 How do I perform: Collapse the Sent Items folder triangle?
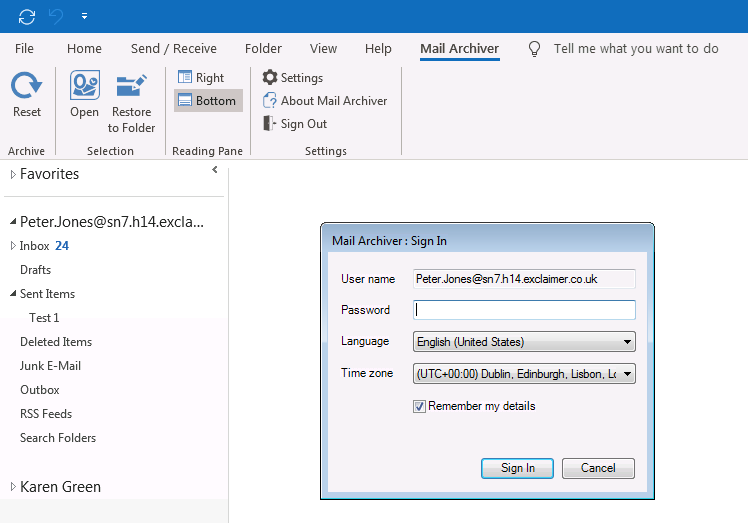[x=13, y=294]
